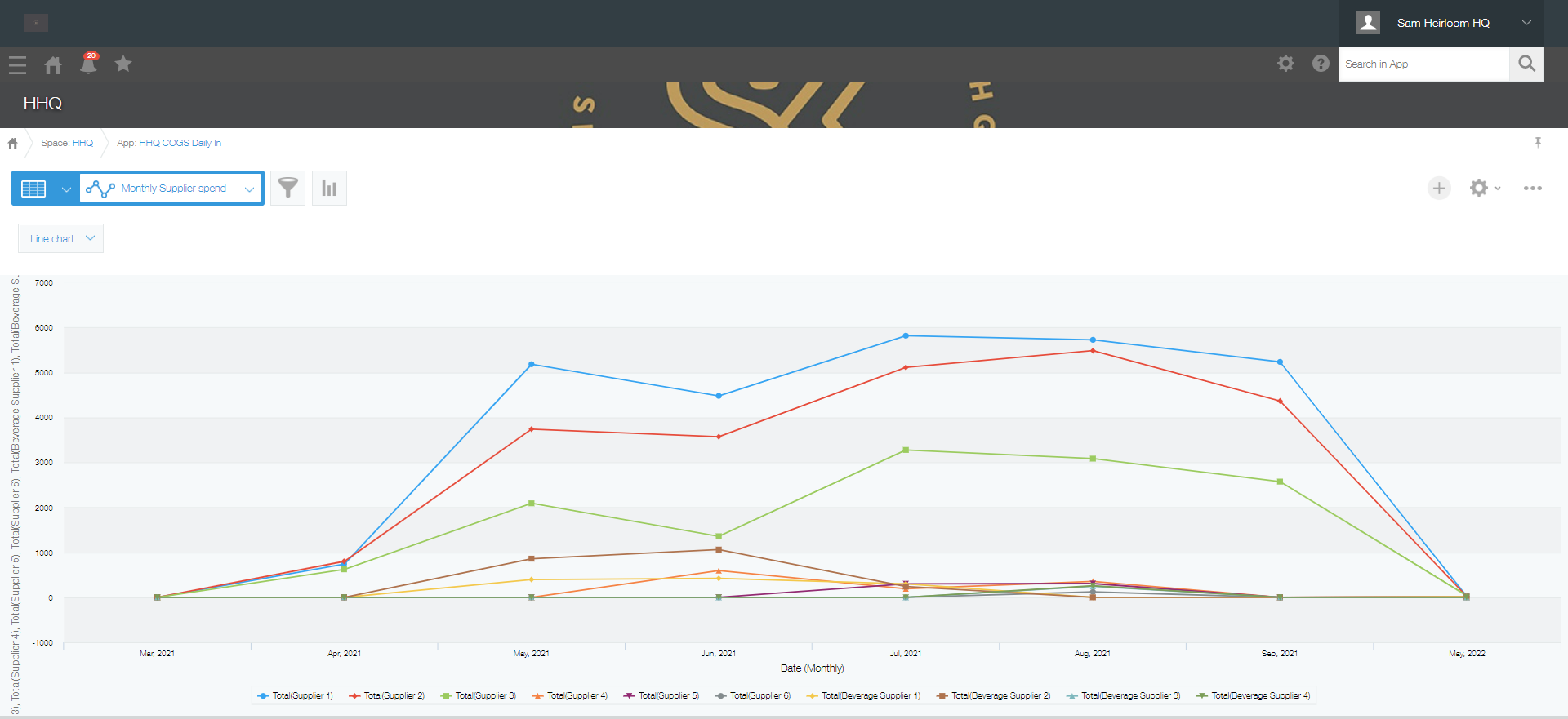Viewport: 1568px width, 719px height.
Task: Open the Monthly Supplier spend view dropdown
Action: click(171, 189)
